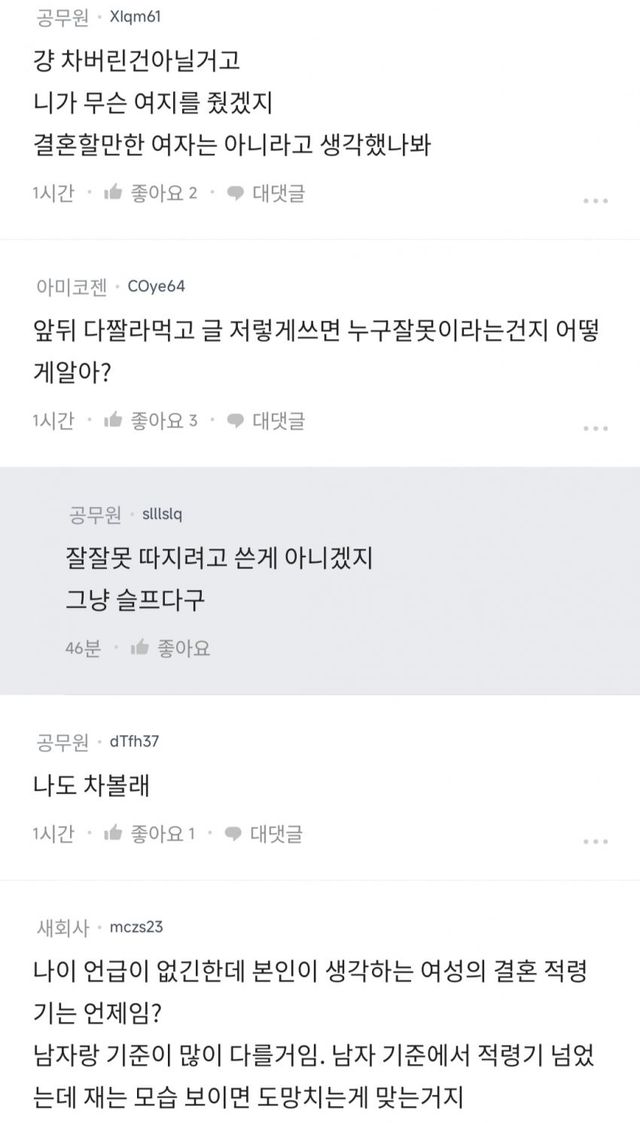
Task: Open the three-dot menu on COye64's comment
Action: point(595,428)
